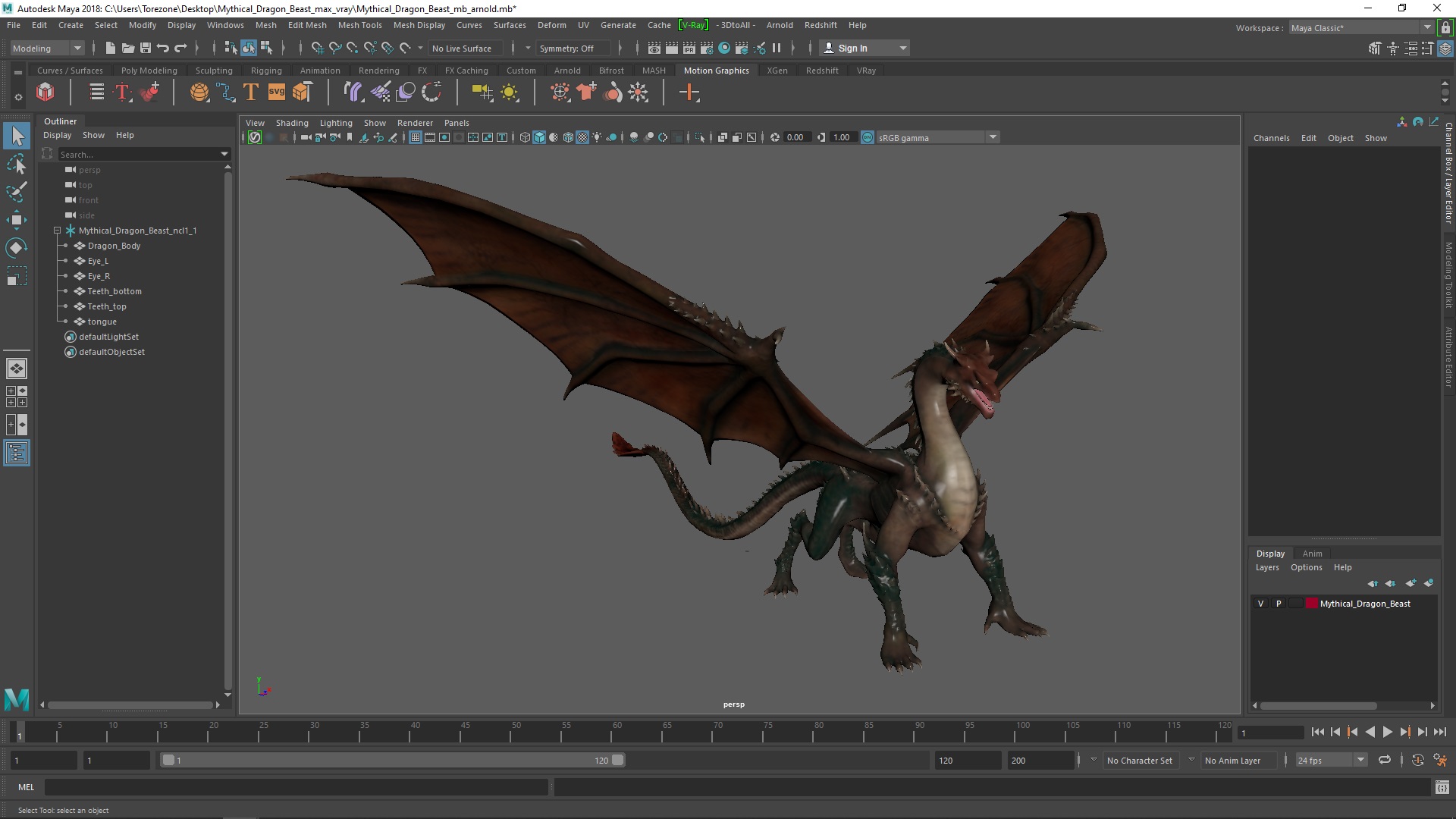
Task: Open the Mesh Tools menu
Action: click(359, 25)
